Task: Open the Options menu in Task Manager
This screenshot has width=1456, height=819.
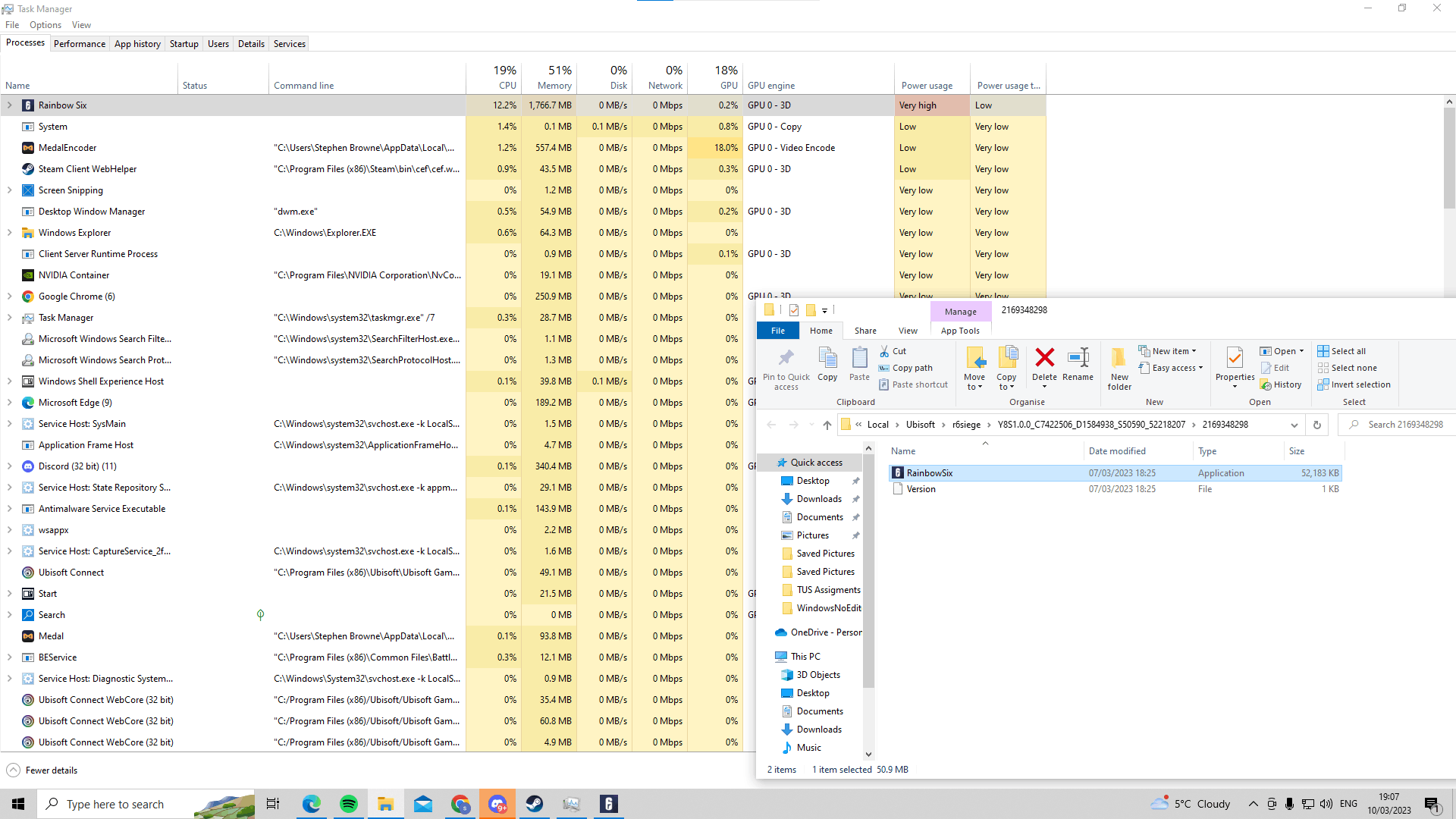Action: [45, 25]
